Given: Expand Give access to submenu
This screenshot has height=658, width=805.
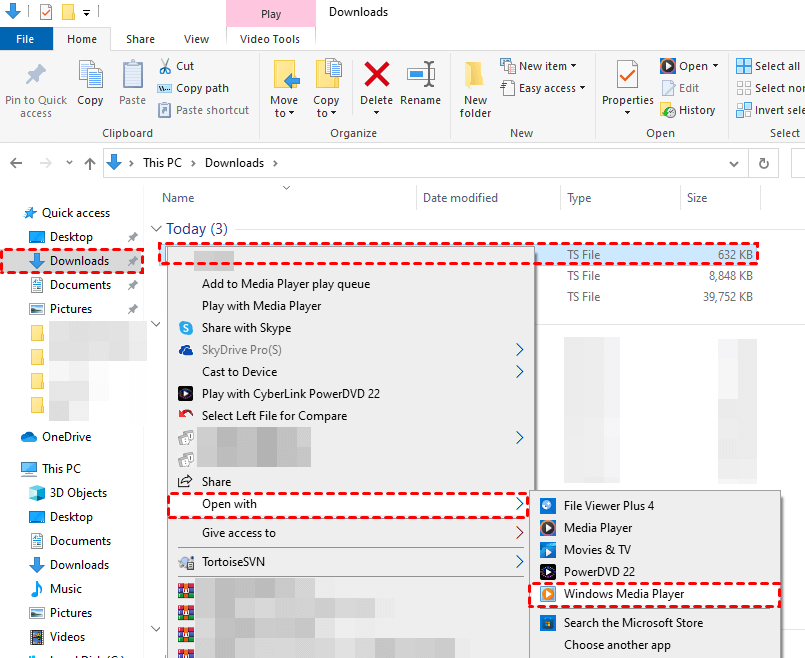Looking at the screenshot, I should pos(520,533).
